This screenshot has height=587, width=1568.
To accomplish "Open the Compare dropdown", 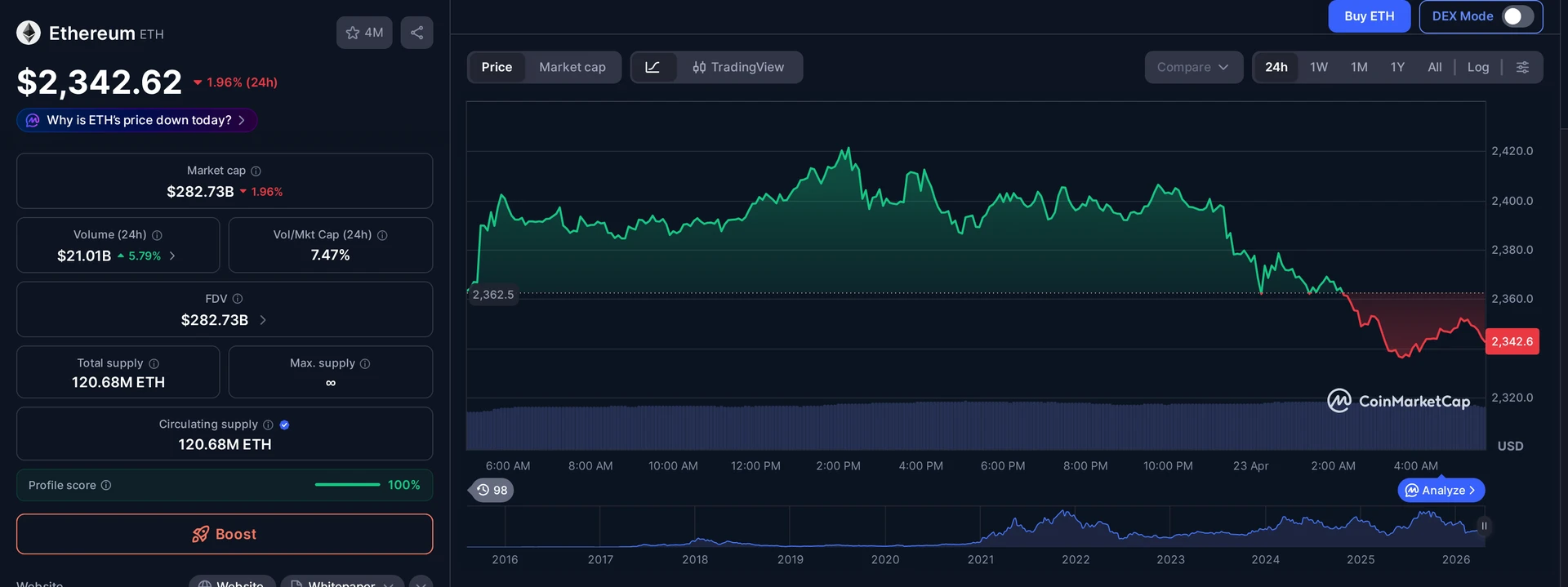I will [1193, 67].
